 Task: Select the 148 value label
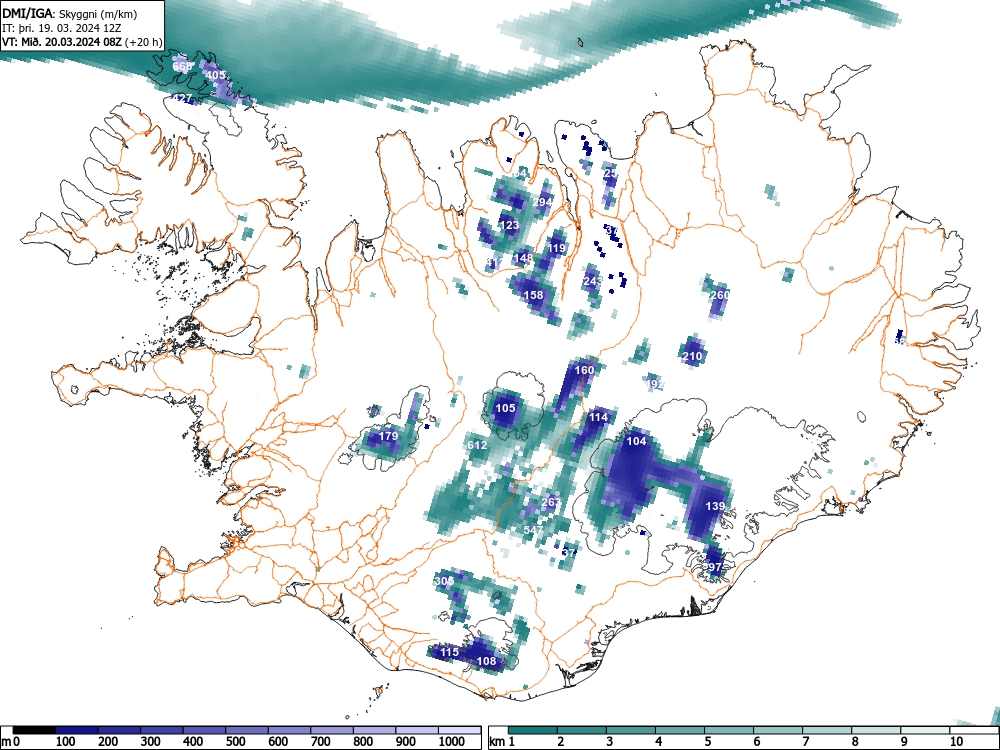522,258
